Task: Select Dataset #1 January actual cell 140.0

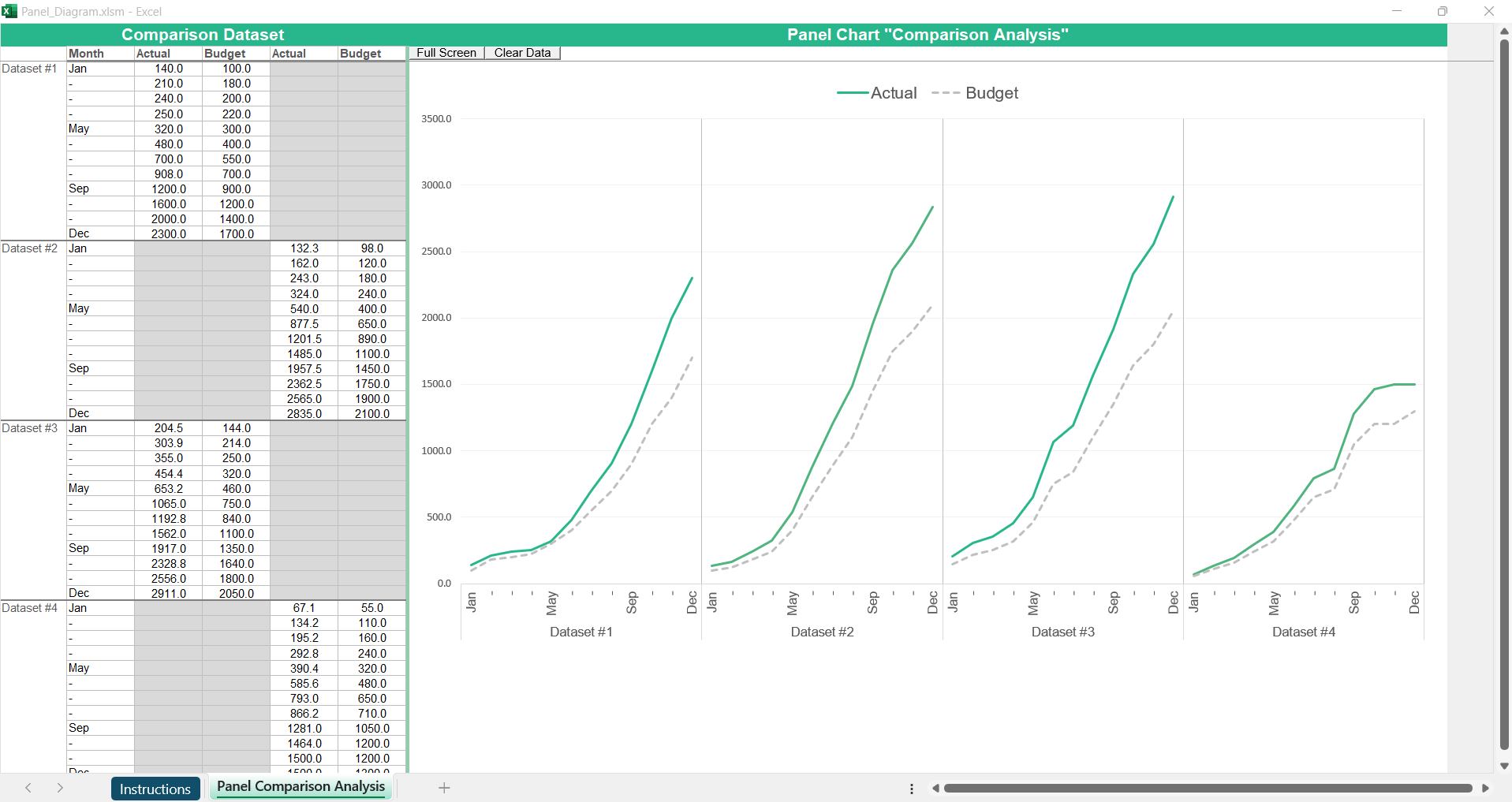Action: (x=168, y=69)
